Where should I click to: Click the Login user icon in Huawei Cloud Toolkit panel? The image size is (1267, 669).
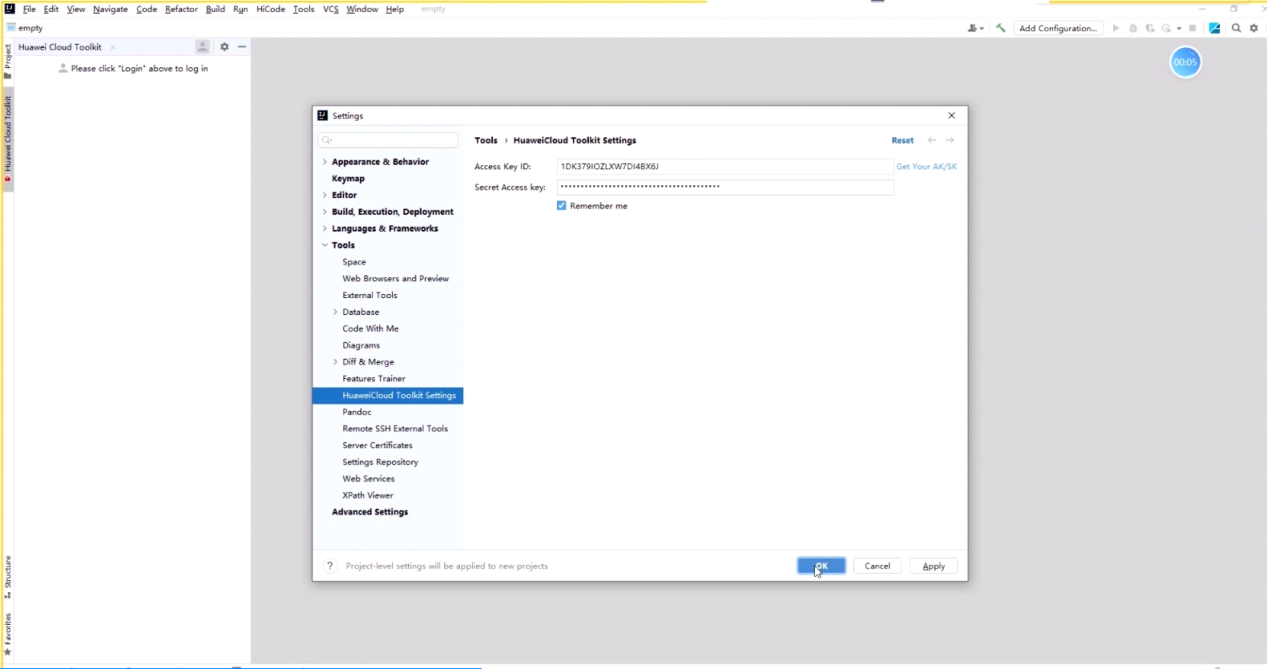click(x=202, y=47)
